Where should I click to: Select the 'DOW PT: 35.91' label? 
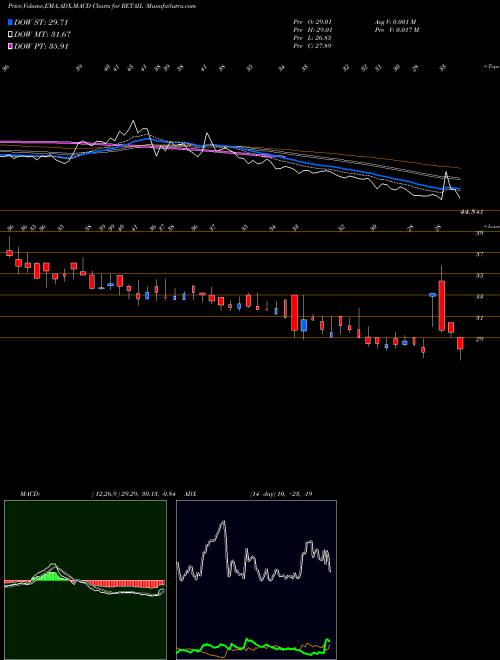pos(41,46)
